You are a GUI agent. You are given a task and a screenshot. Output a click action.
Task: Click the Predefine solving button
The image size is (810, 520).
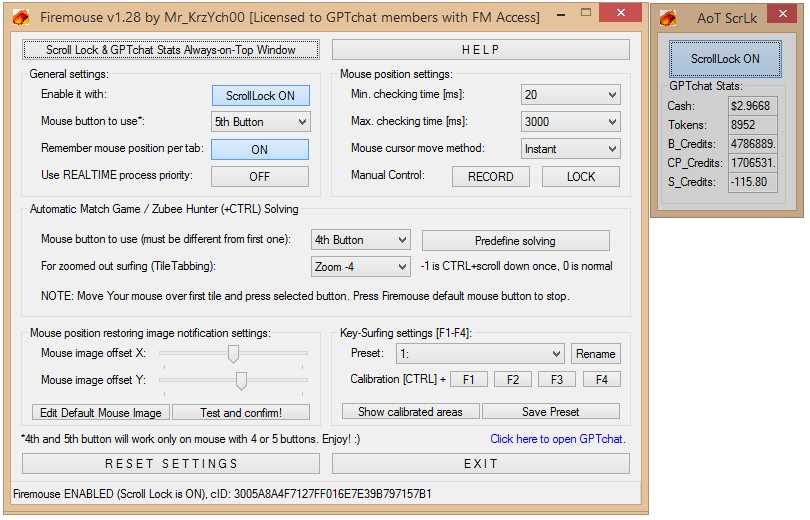516,241
